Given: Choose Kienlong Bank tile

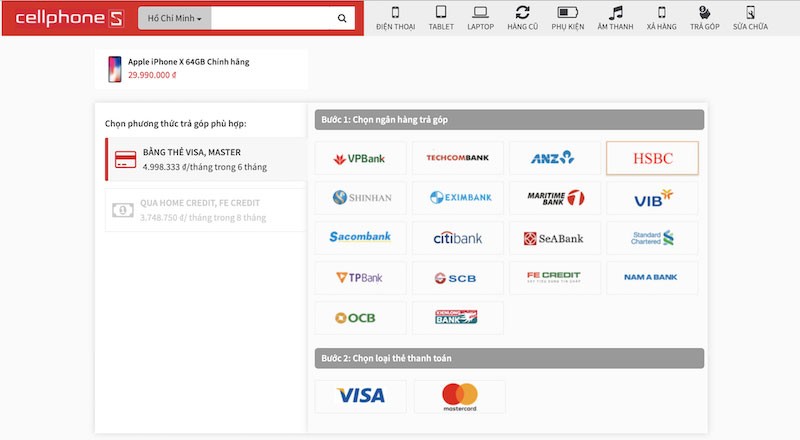Looking at the screenshot, I should (458, 317).
